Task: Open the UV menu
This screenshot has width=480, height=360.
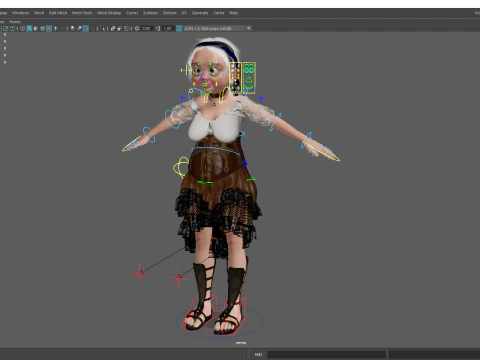Action: click(x=184, y=13)
